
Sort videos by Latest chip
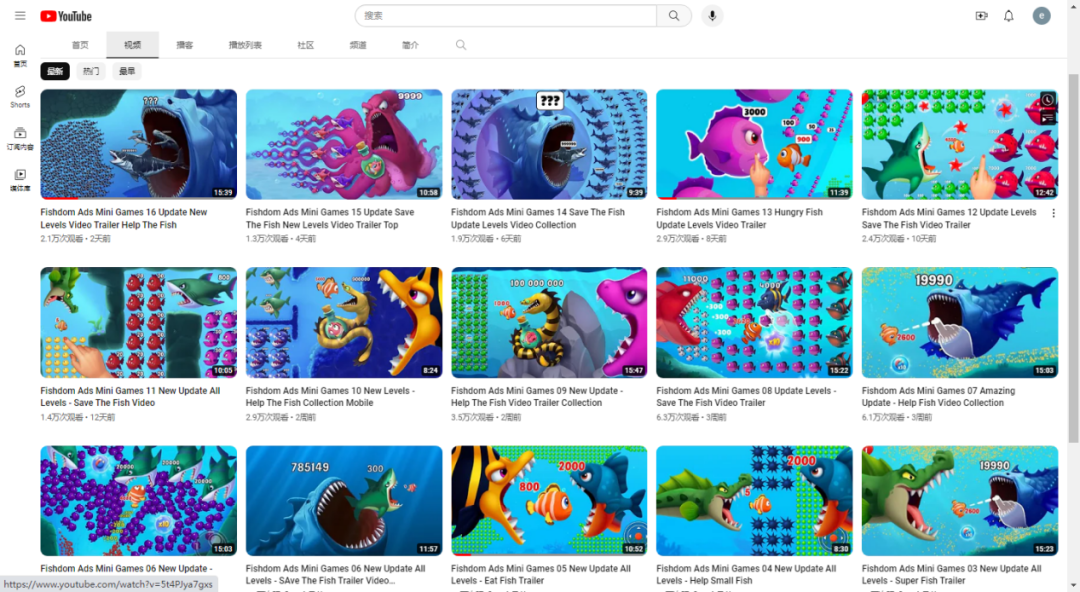coord(55,71)
